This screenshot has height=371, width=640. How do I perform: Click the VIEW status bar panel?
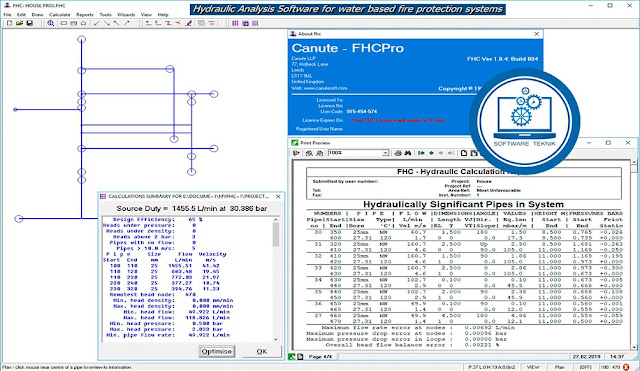[533, 367]
